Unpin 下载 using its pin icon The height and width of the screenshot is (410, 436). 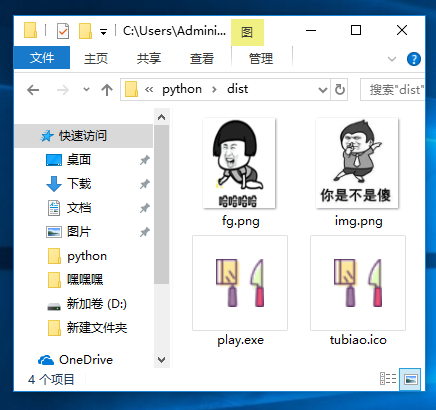click(144, 184)
